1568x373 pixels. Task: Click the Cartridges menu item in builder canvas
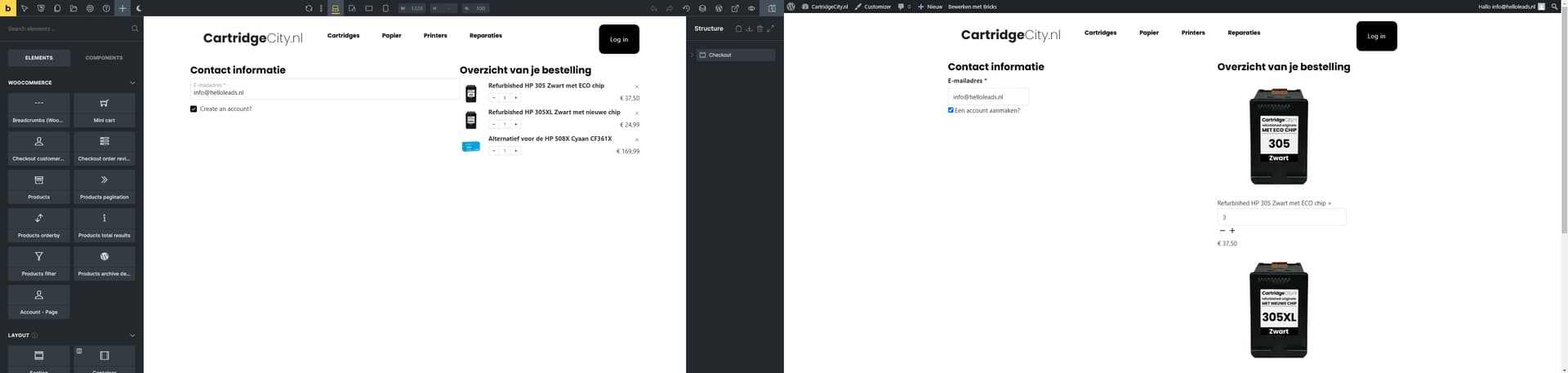click(x=343, y=36)
